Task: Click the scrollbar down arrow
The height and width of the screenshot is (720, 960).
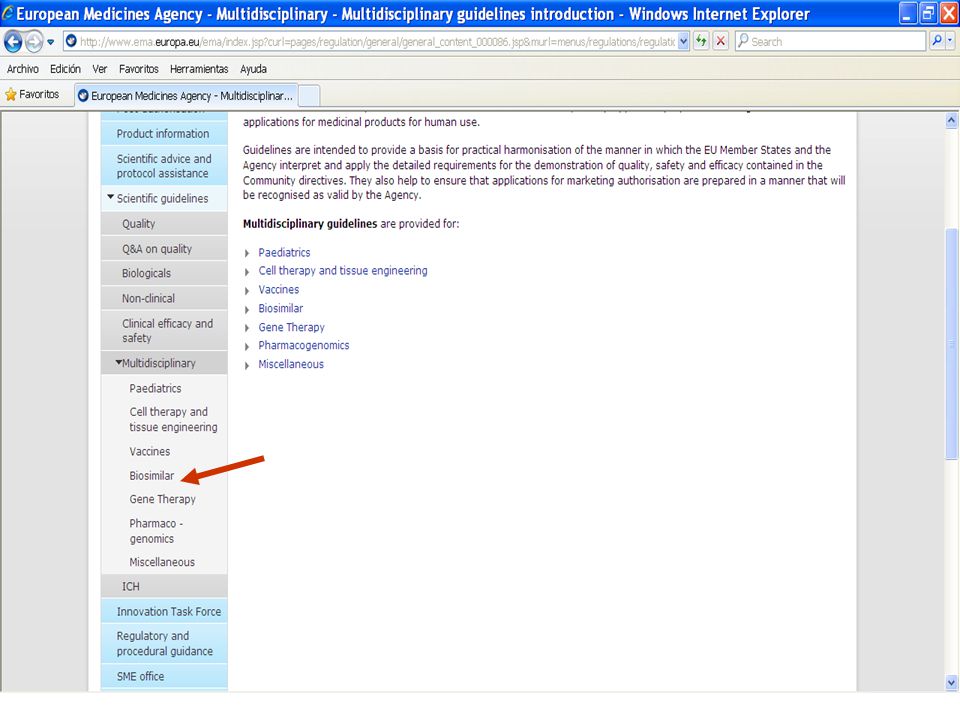Action: (951, 682)
